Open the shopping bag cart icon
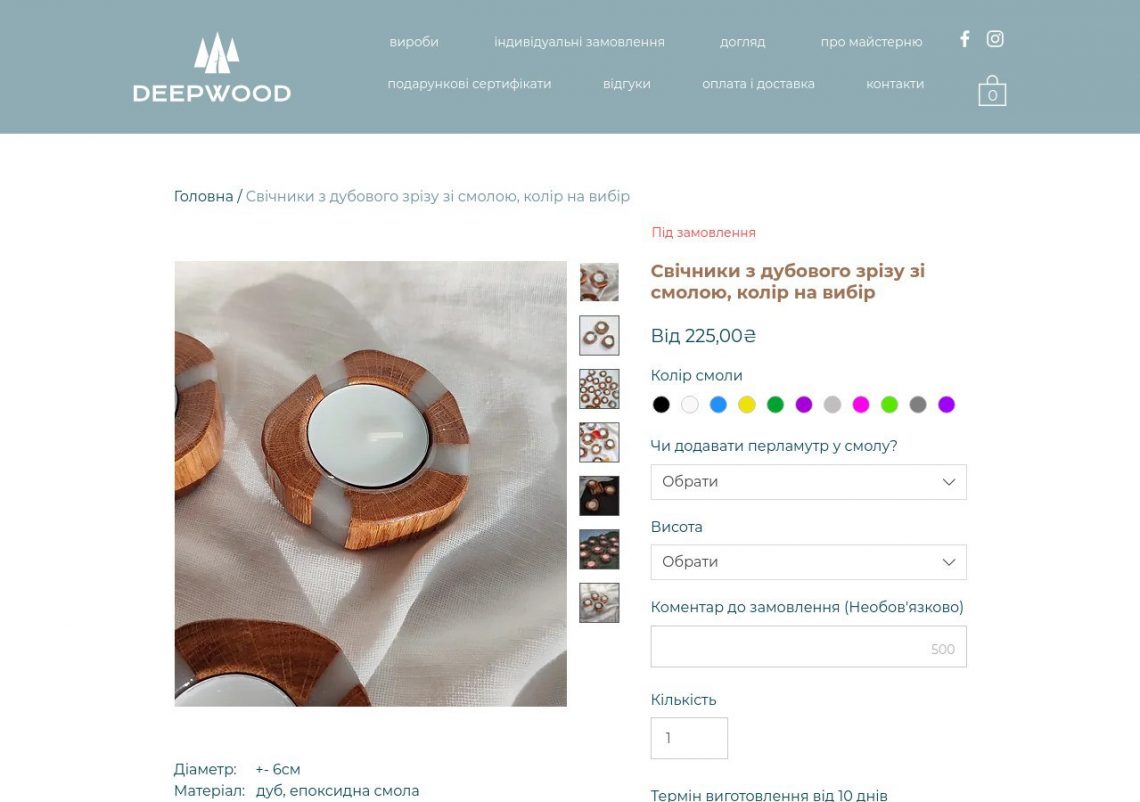1140x802 pixels. pyautogui.click(x=992, y=91)
